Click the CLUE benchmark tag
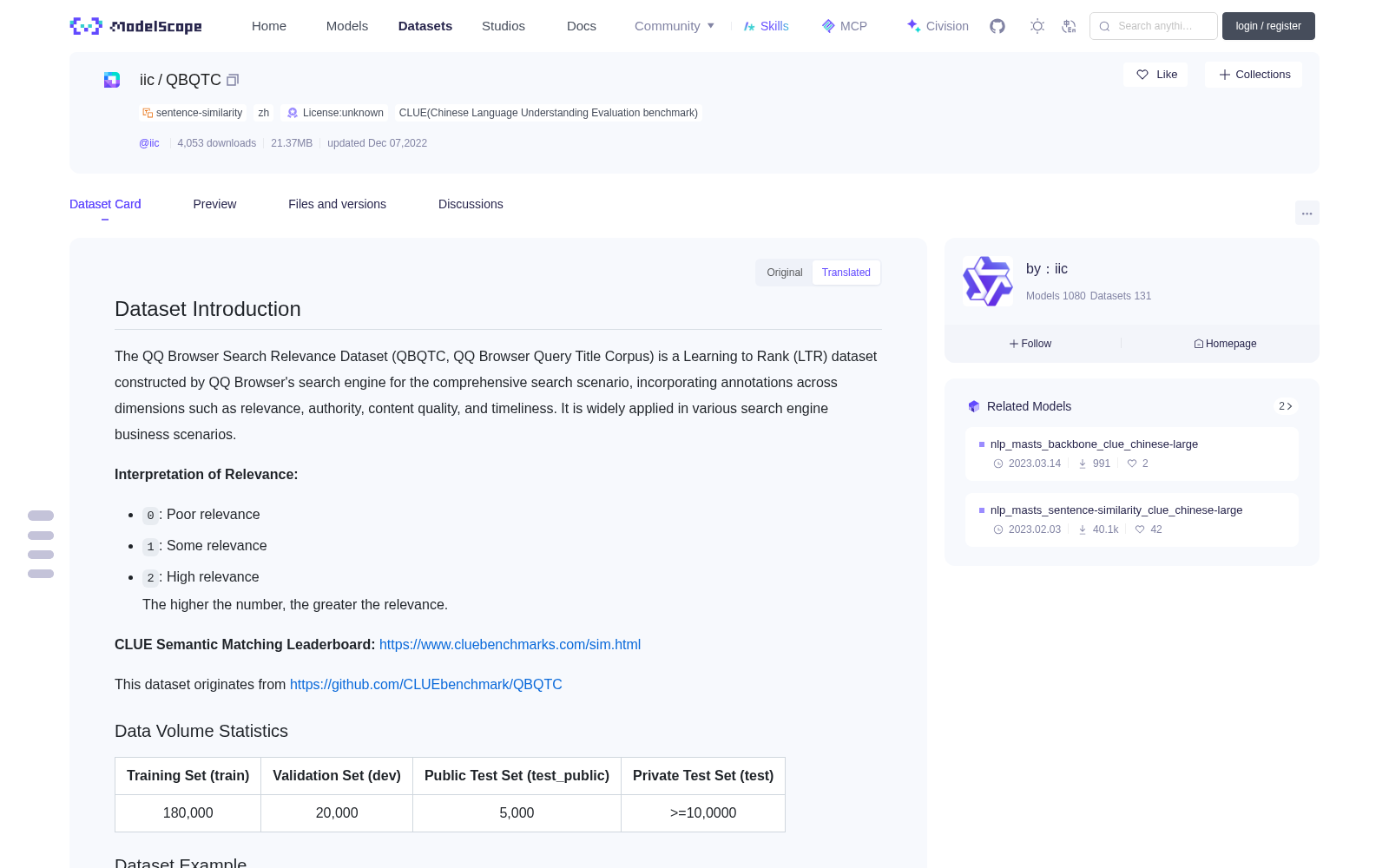 pyautogui.click(x=549, y=113)
